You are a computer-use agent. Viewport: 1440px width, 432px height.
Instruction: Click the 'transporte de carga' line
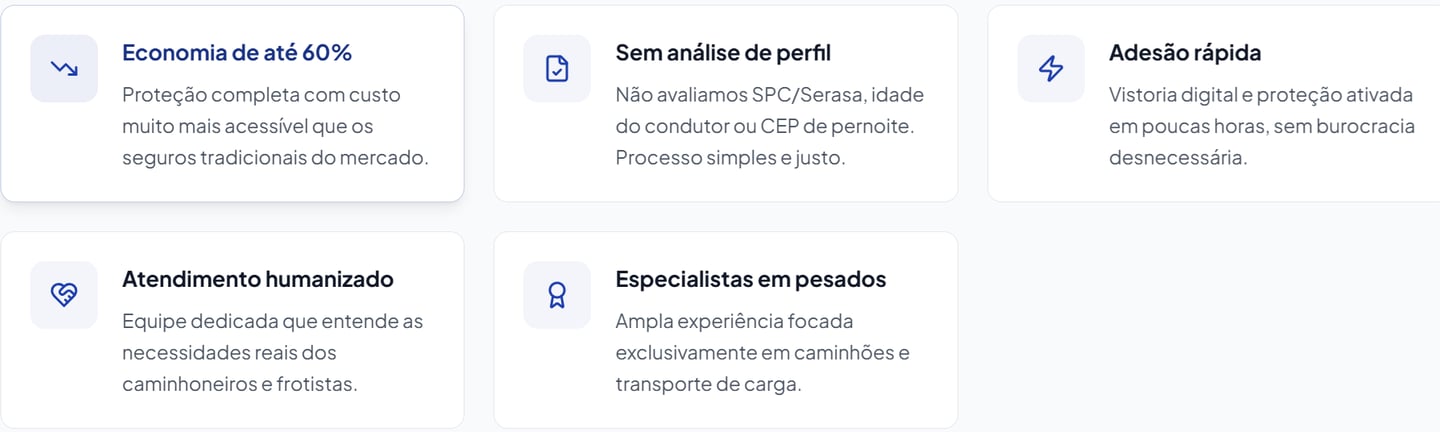(x=708, y=384)
